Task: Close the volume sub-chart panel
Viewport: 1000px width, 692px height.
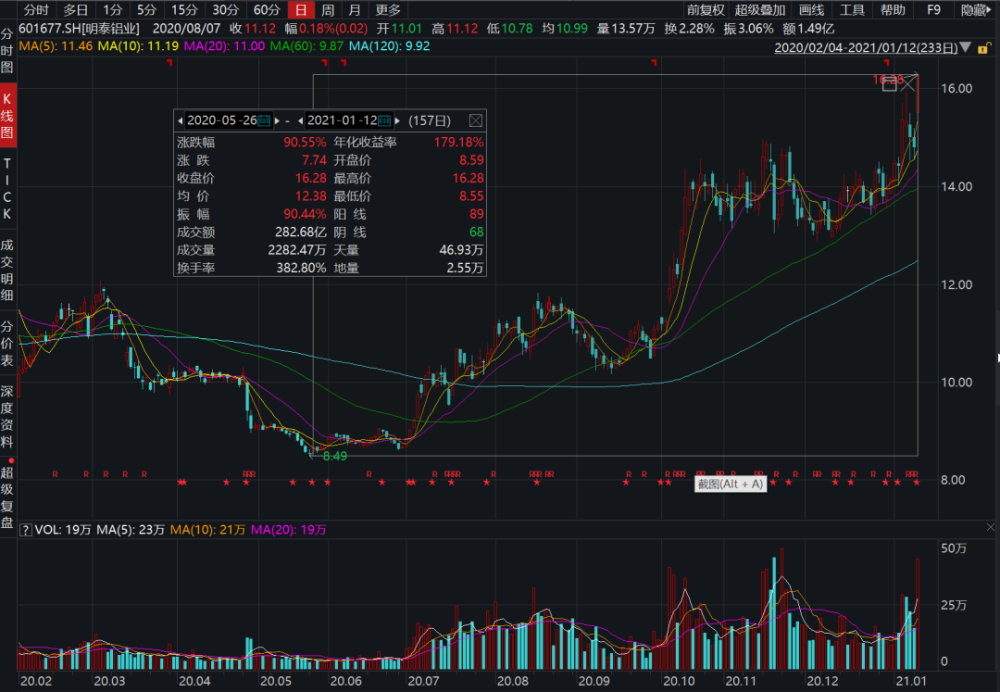Action: click(x=990, y=527)
